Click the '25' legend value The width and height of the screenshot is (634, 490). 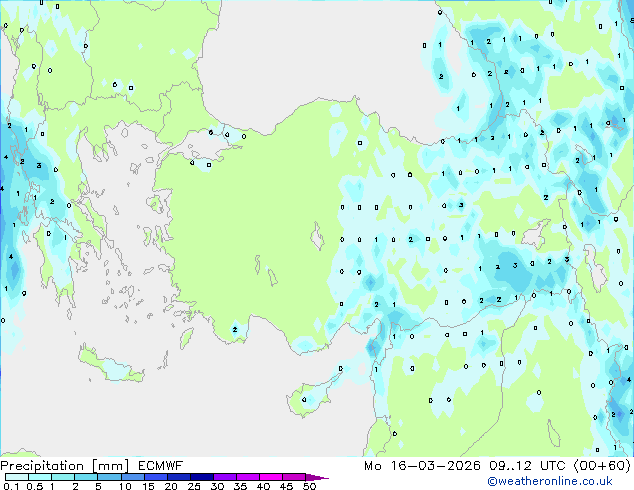(x=194, y=486)
